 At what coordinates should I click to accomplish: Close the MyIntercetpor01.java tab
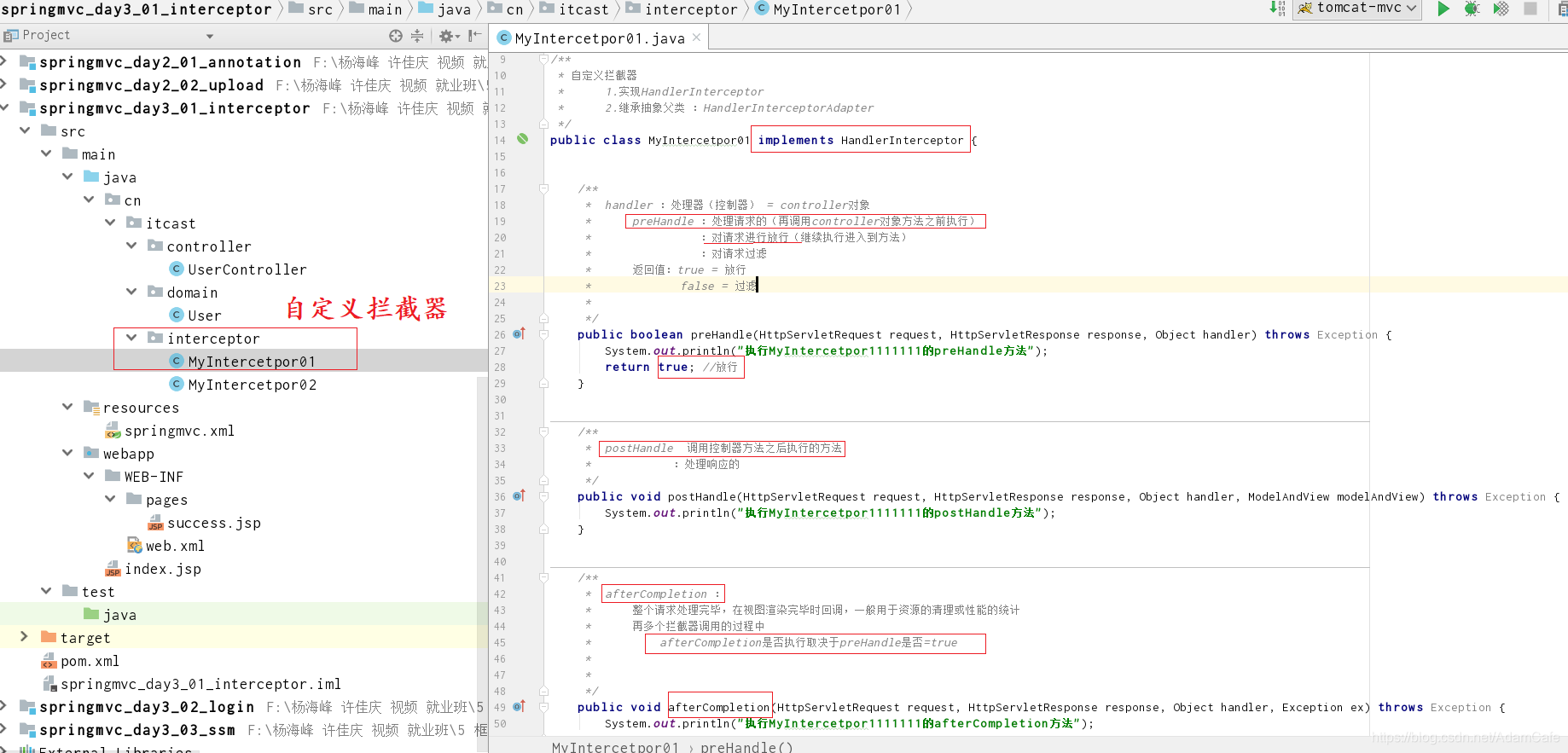click(697, 38)
